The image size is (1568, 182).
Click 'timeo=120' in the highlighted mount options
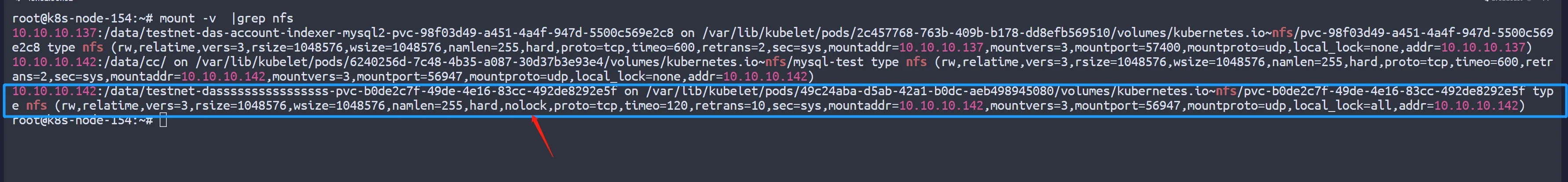click(656, 106)
